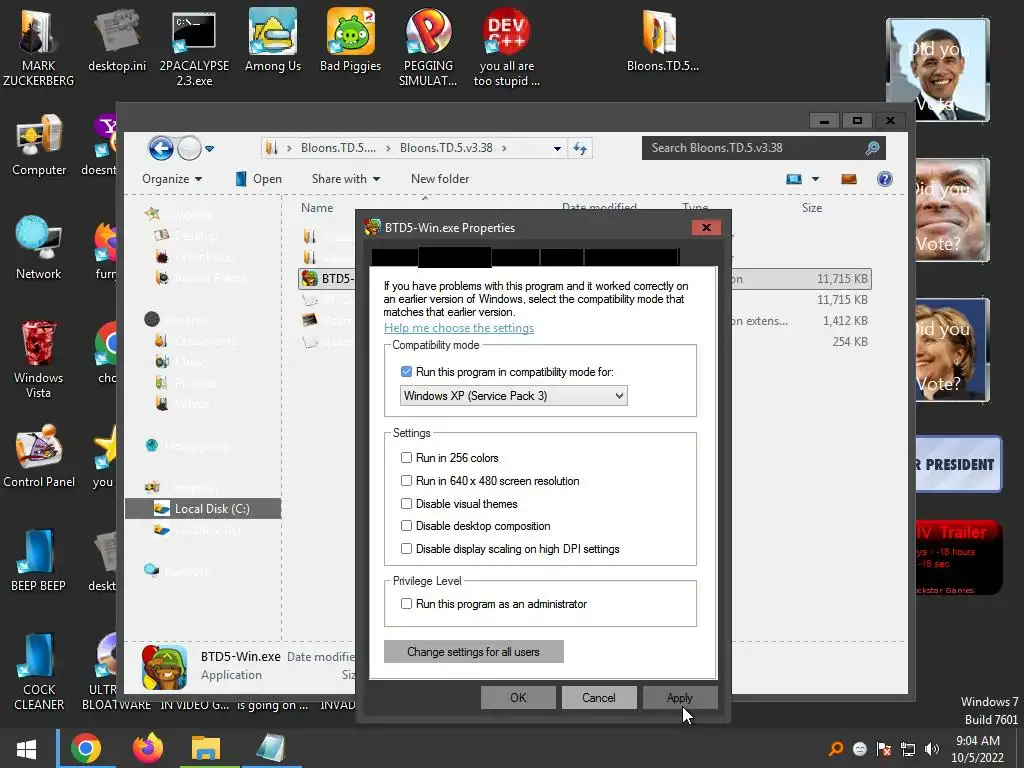Select the Among Us desktop shortcut
The image size is (1024, 768).
272,40
